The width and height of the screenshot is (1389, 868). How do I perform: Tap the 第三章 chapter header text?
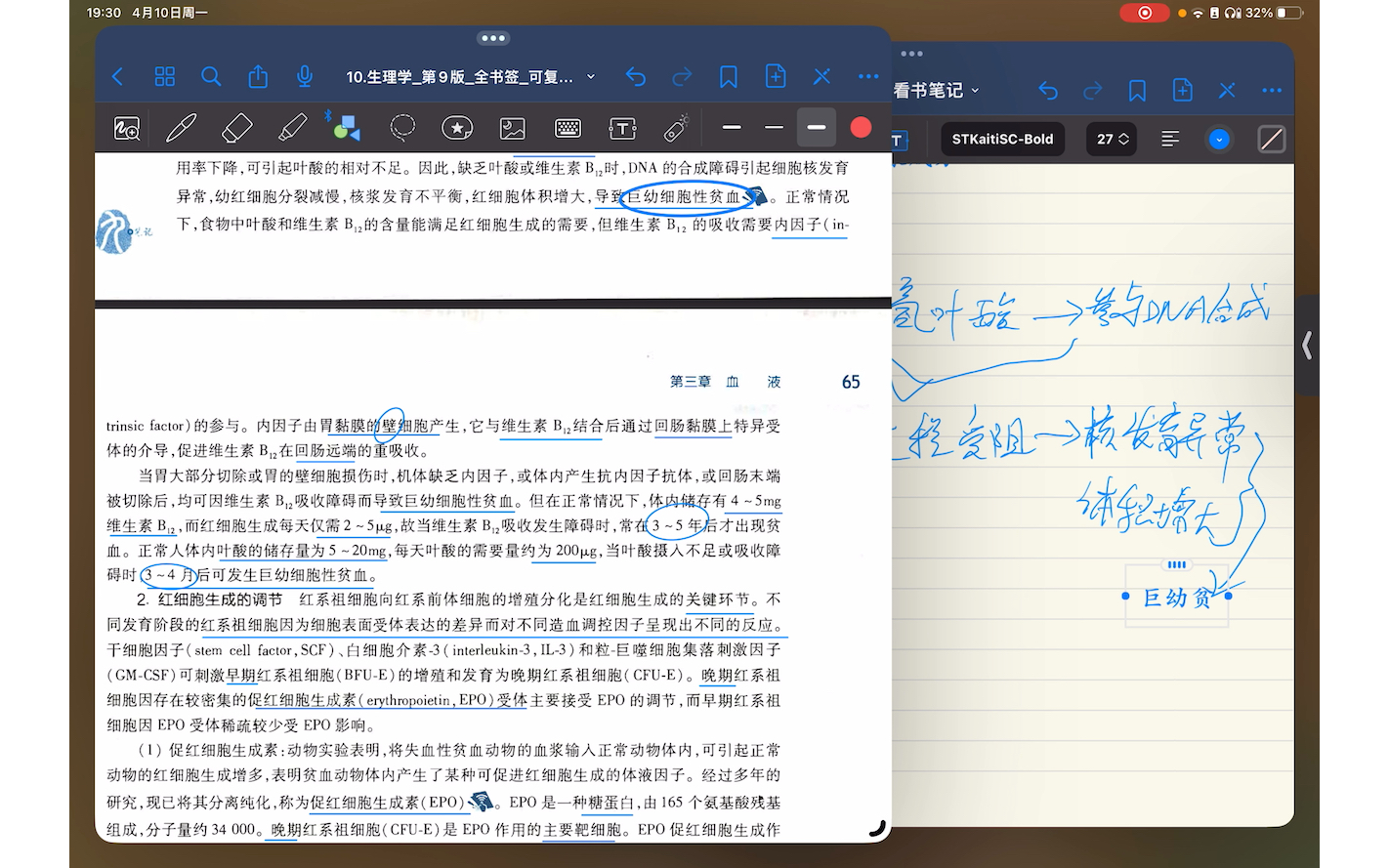[x=725, y=382]
